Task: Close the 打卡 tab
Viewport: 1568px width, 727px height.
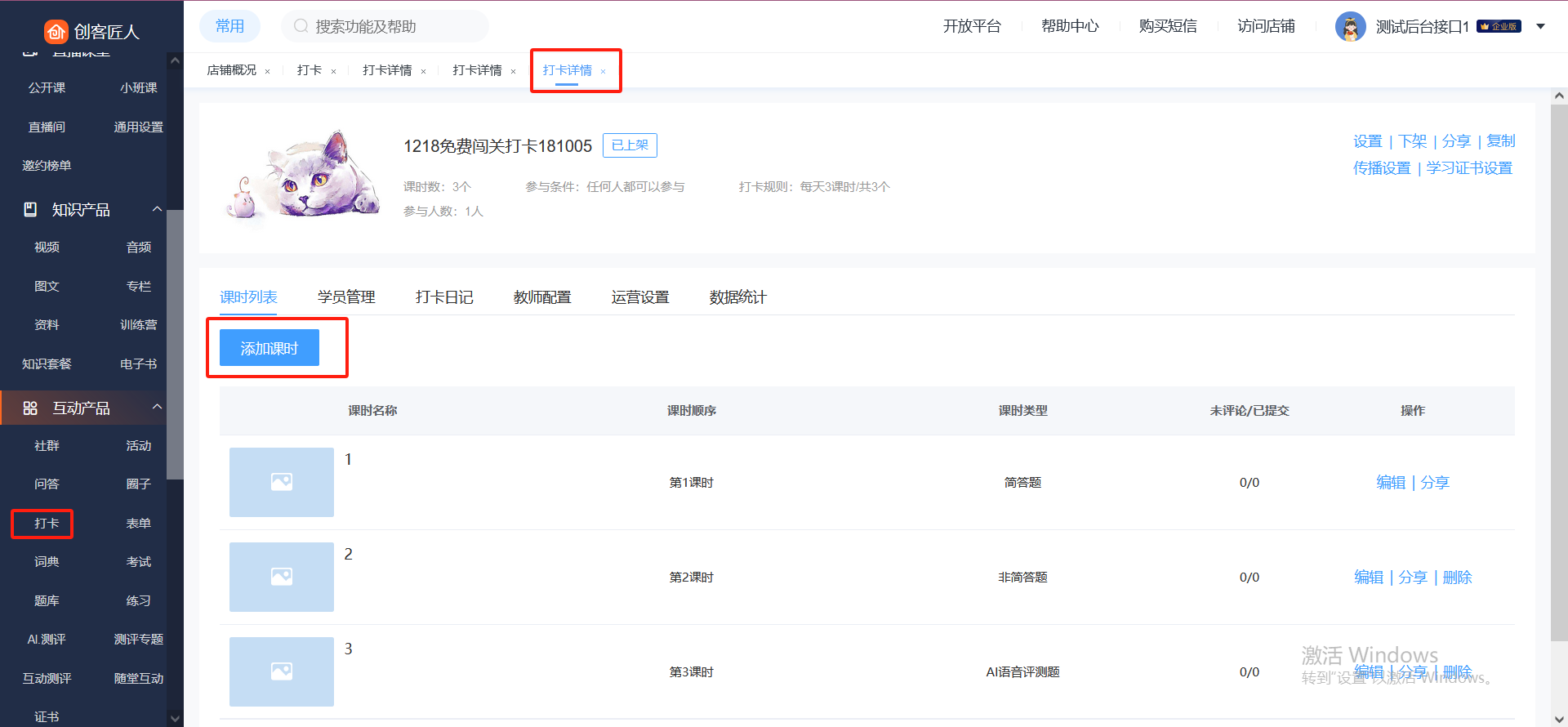Action: [x=333, y=72]
